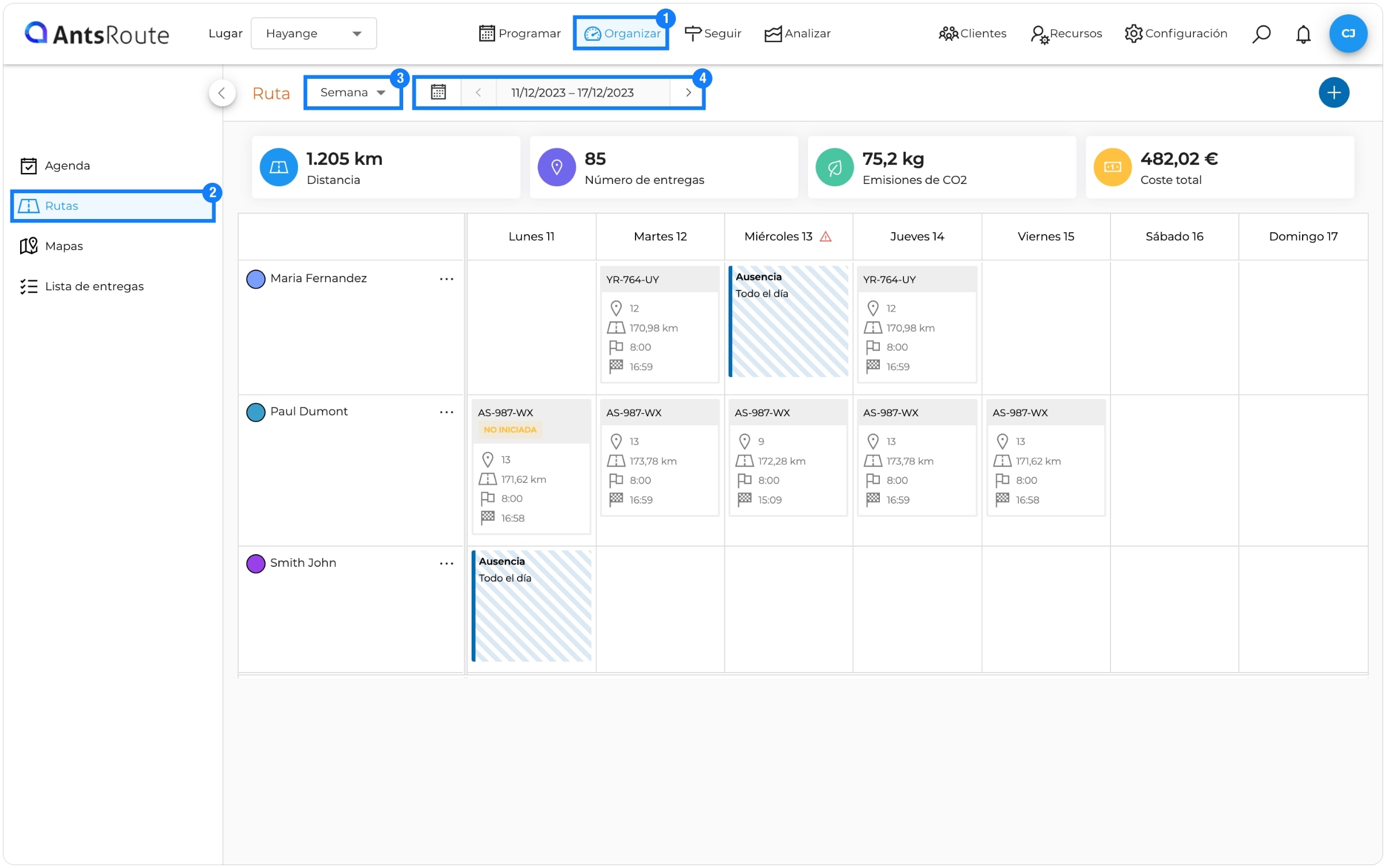
Task: Select Rutas in the sidebar
Action: [113, 206]
